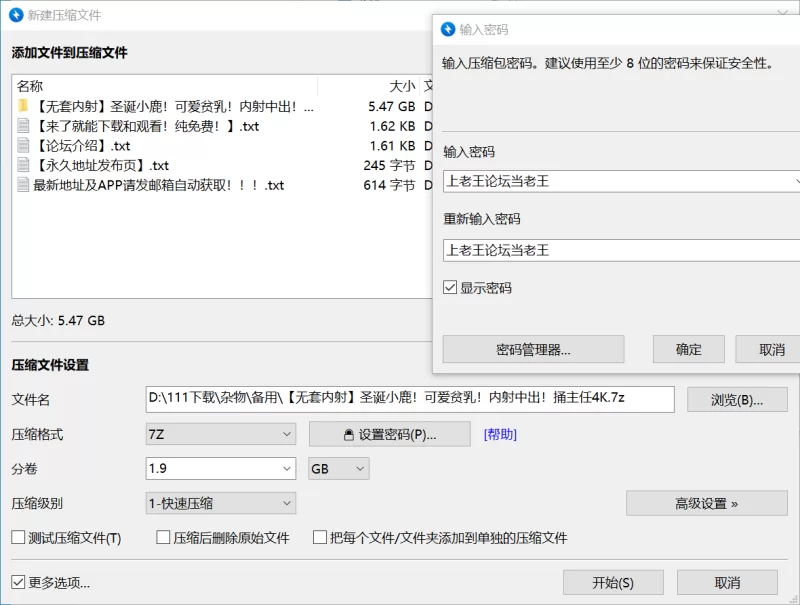
Task: Open the [帮助] help link
Action: (x=500, y=435)
